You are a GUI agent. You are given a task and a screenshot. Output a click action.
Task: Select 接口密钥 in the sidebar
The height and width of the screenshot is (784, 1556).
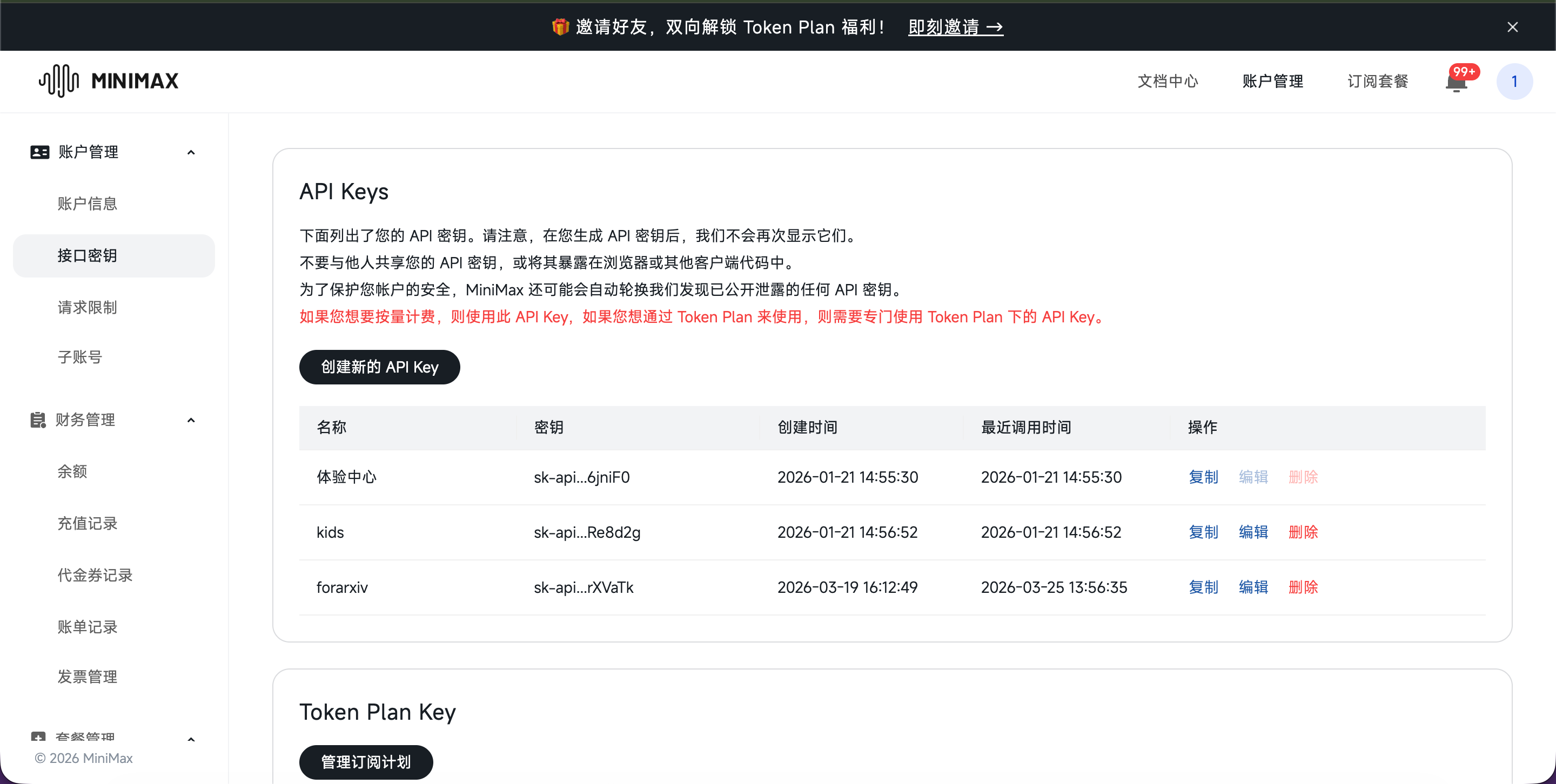113,256
